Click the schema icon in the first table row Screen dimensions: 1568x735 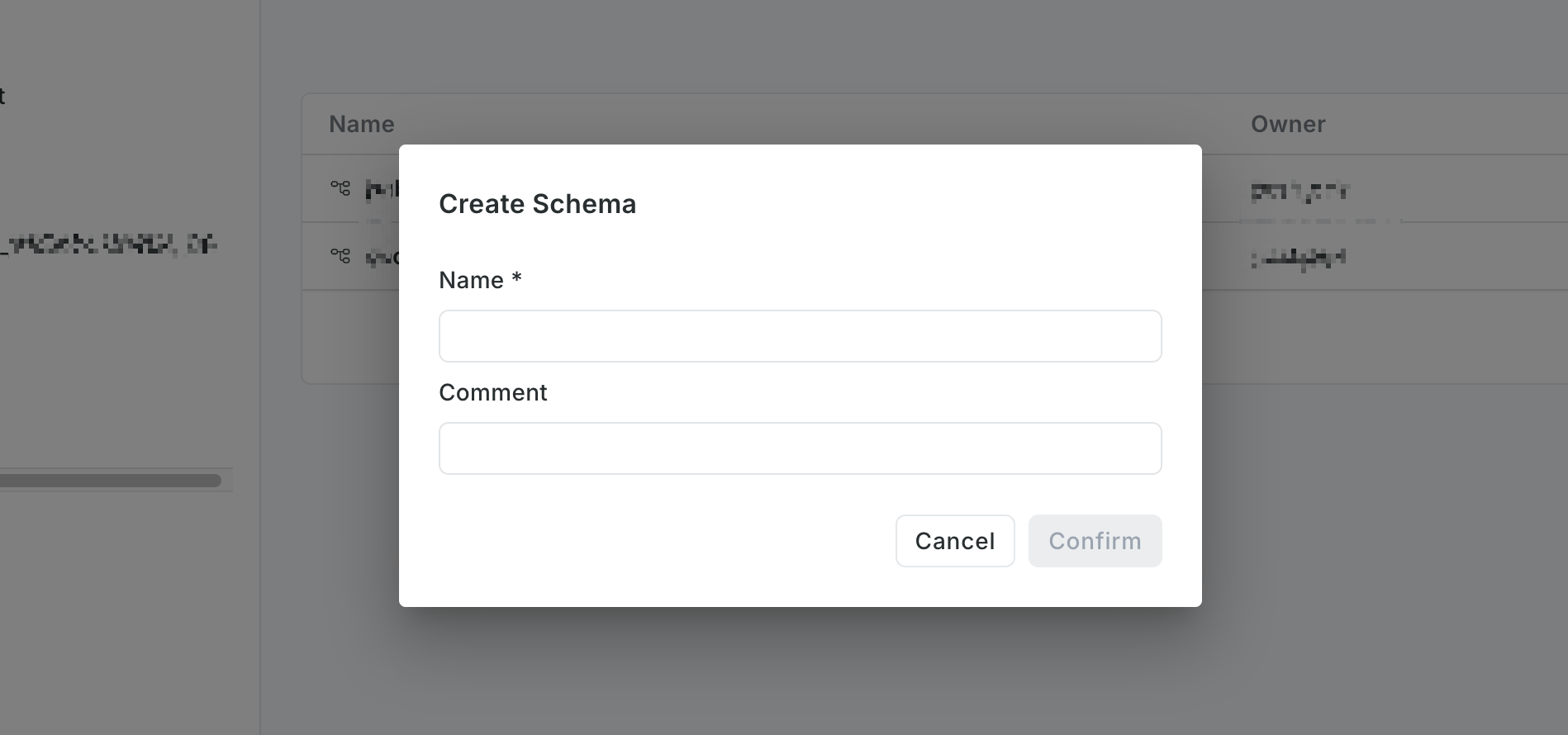[340, 188]
